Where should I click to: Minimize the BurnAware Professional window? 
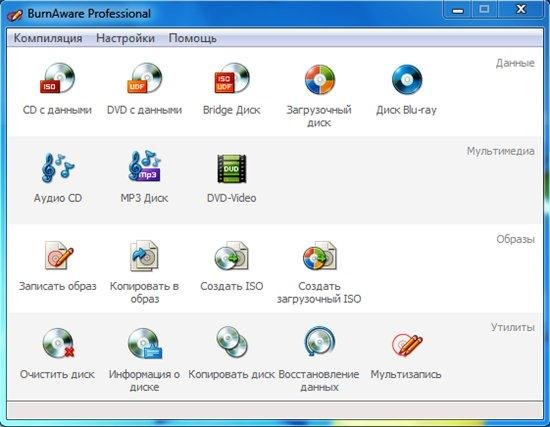(457, 9)
